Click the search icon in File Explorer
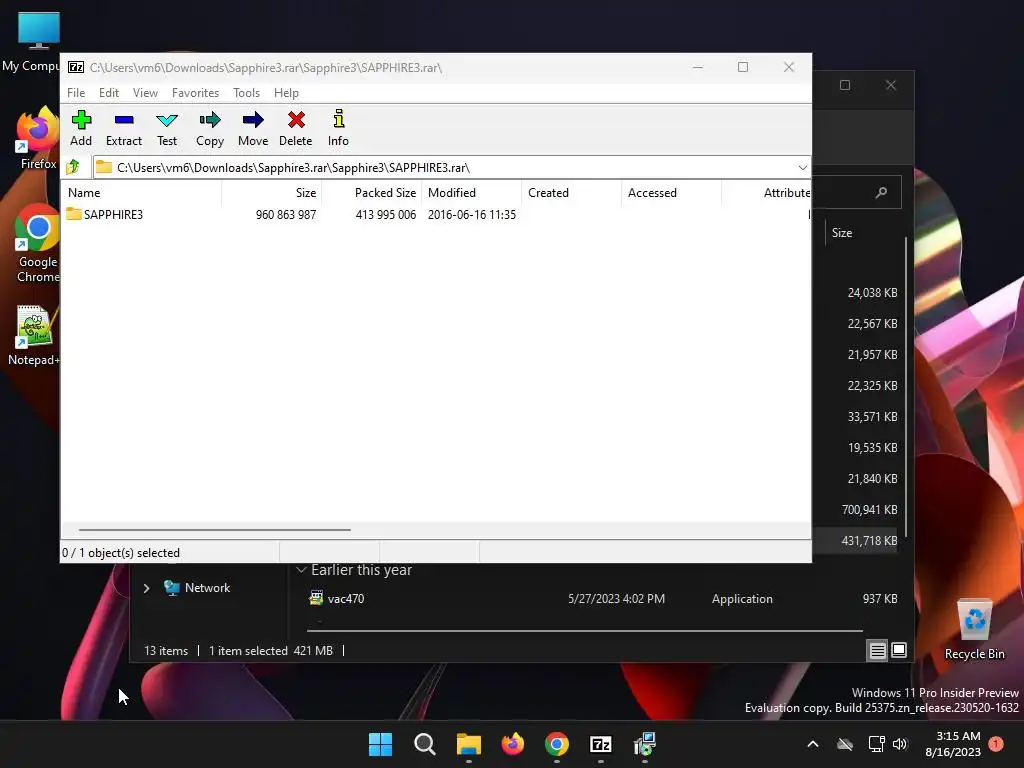Screen dimensions: 1024x768 881,192
